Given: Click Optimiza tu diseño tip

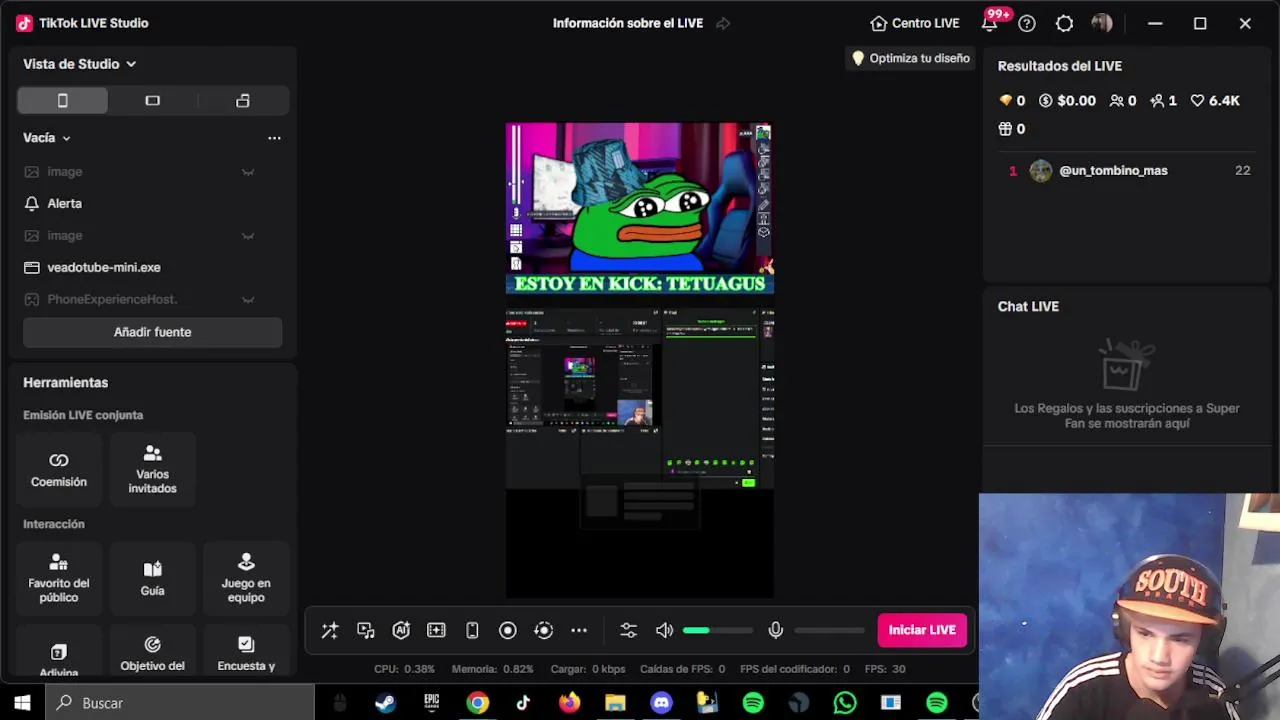Looking at the screenshot, I should pos(910,58).
